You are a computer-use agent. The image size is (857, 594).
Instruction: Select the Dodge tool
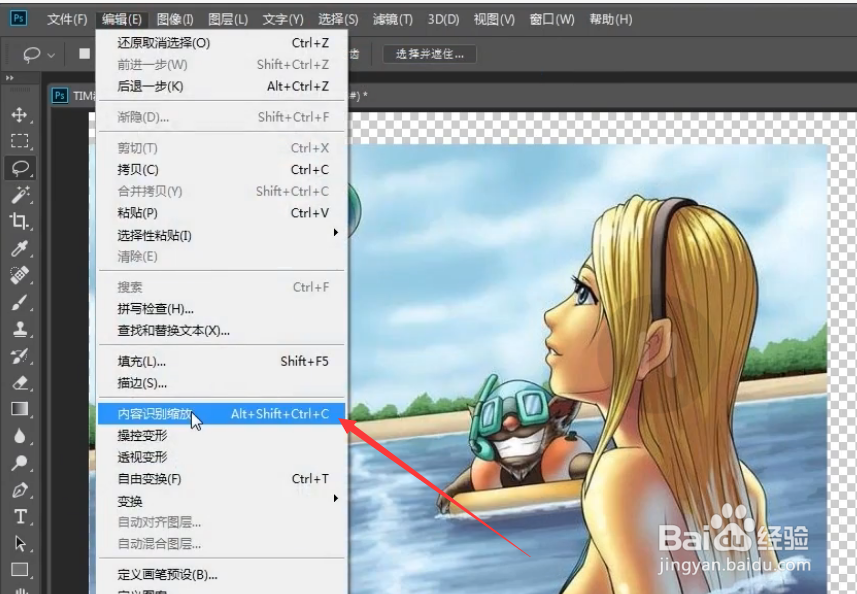tap(20, 463)
